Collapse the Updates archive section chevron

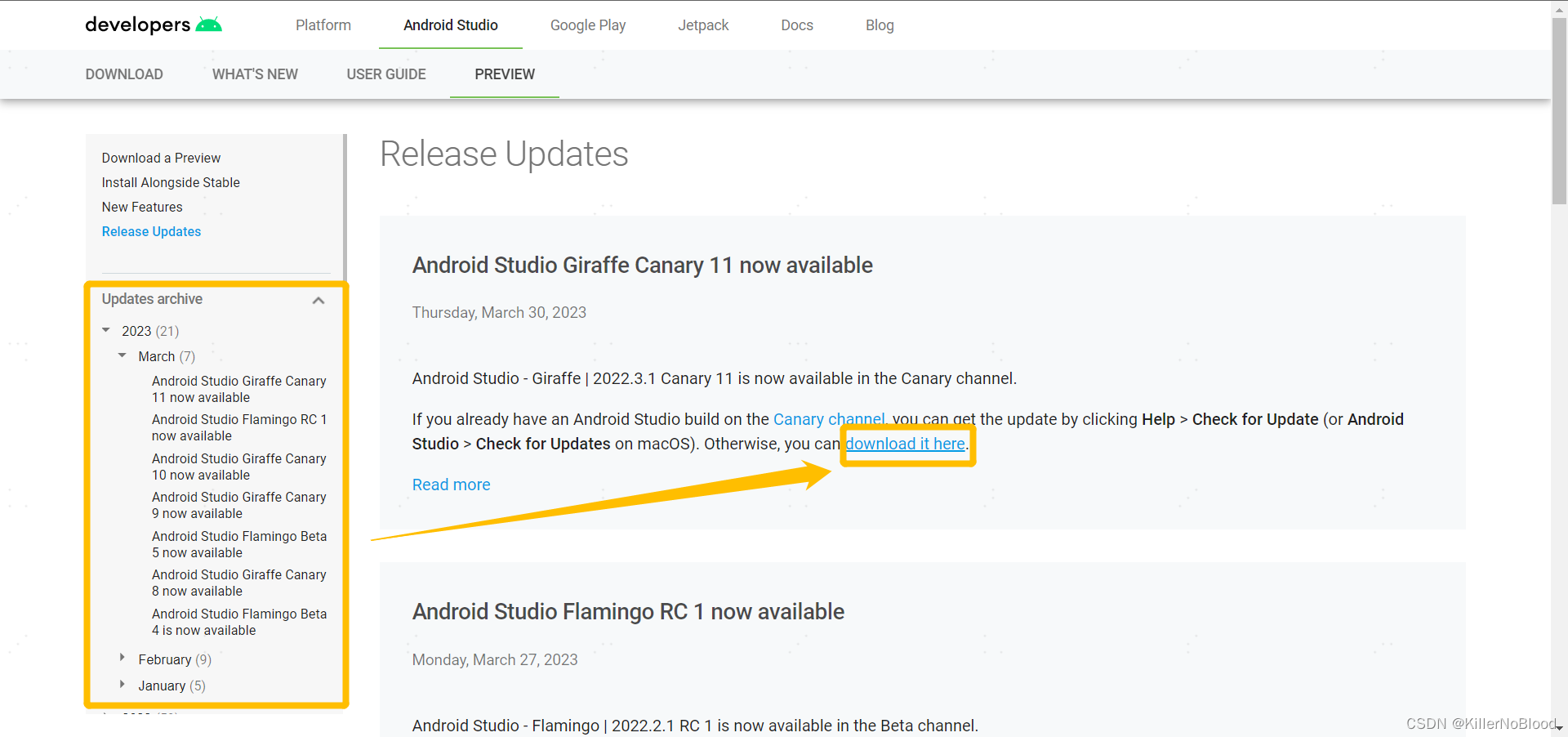click(x=318, y=300)
